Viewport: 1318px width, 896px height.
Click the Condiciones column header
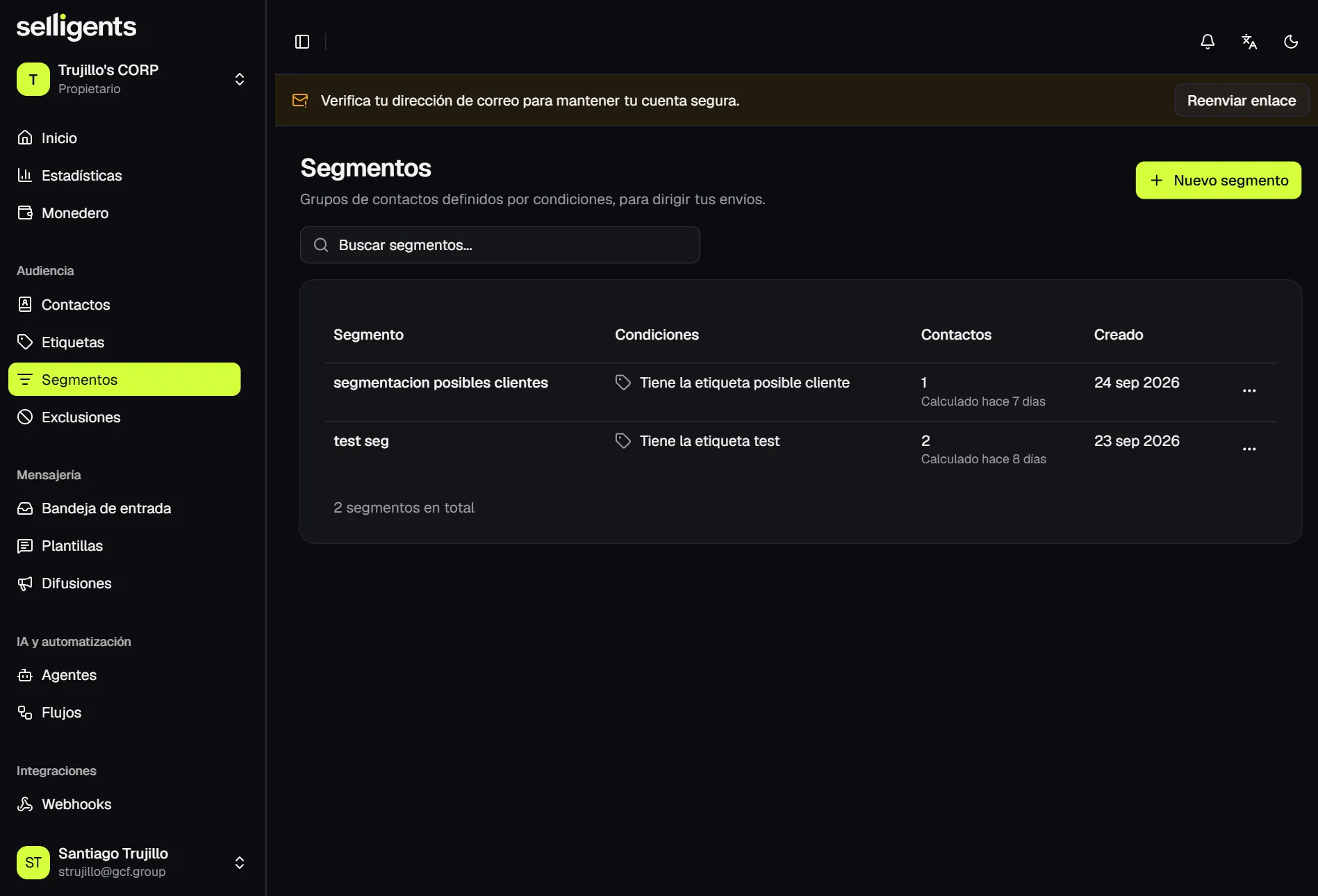(657, 335)
